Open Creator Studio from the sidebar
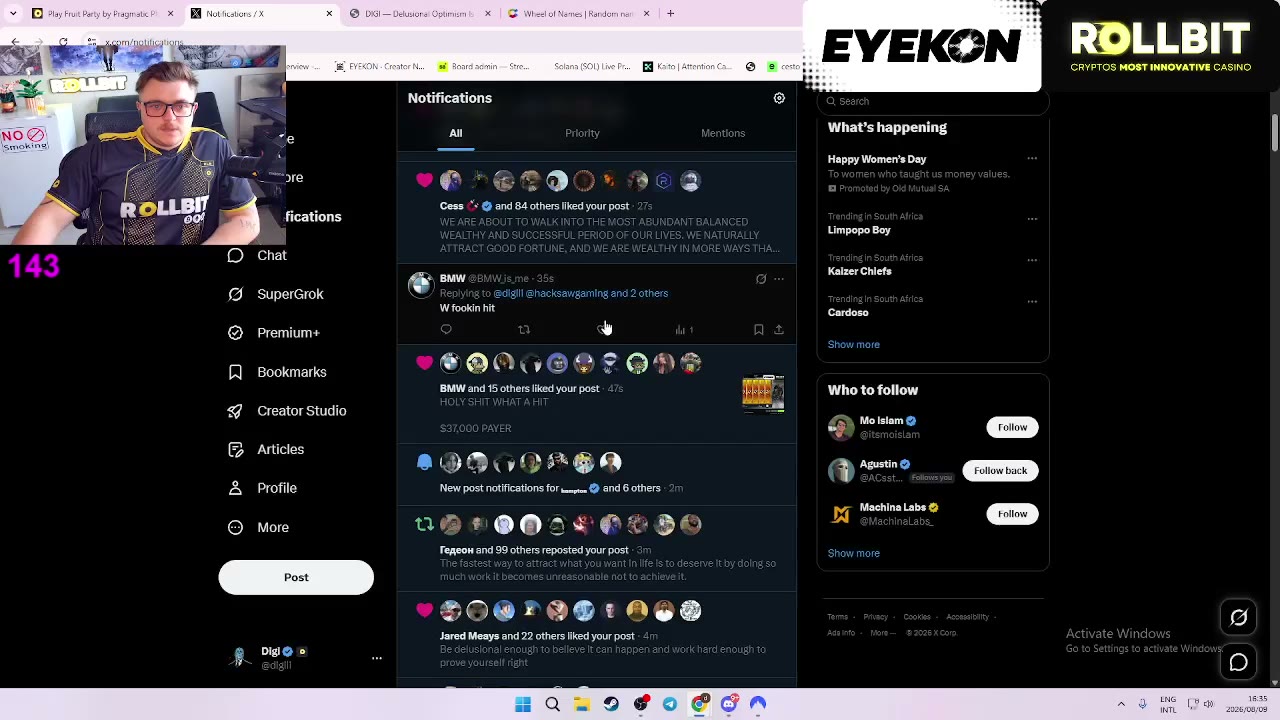 [x=287, y=411]
